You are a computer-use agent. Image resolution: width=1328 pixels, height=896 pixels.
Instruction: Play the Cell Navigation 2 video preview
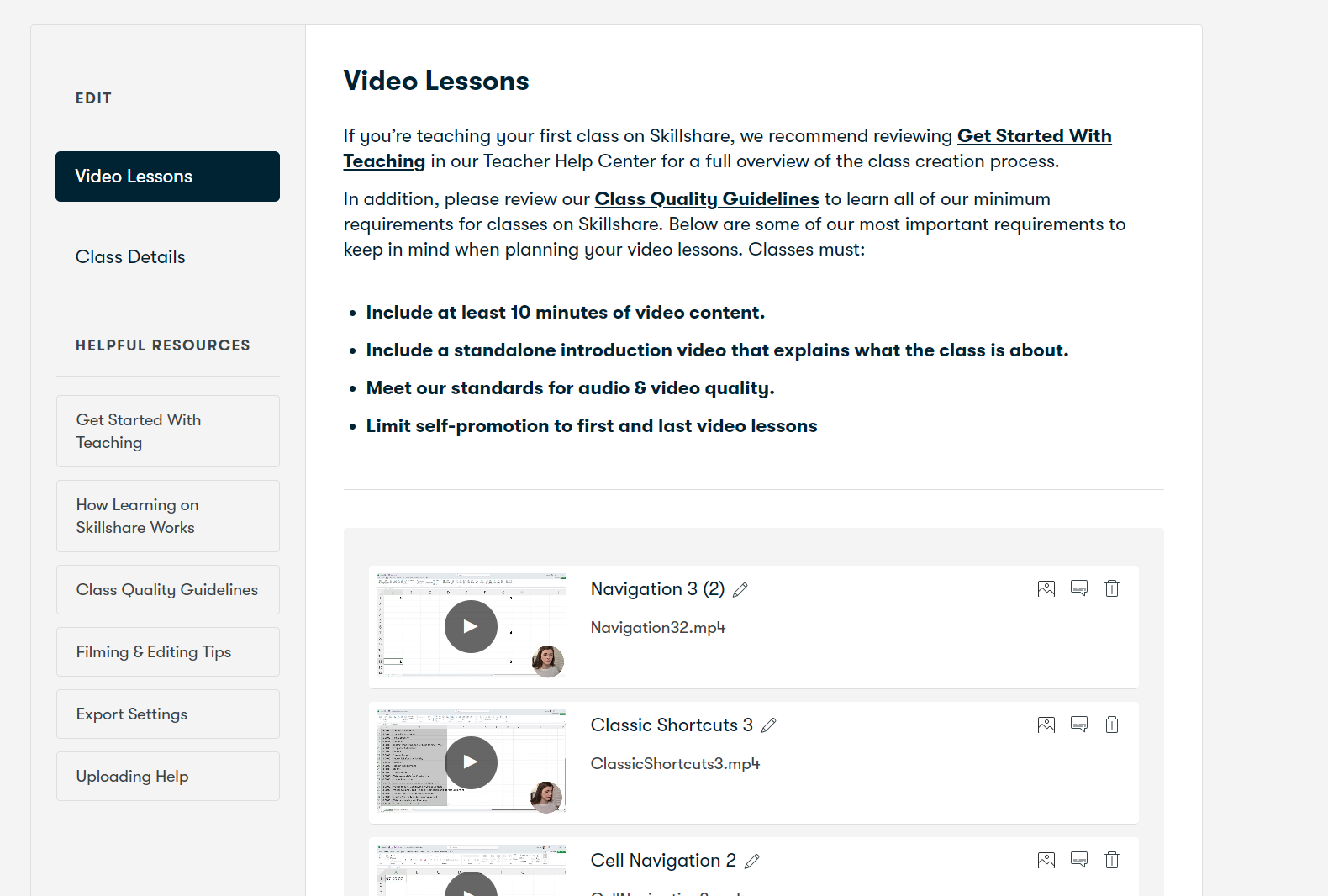point(471,885)
